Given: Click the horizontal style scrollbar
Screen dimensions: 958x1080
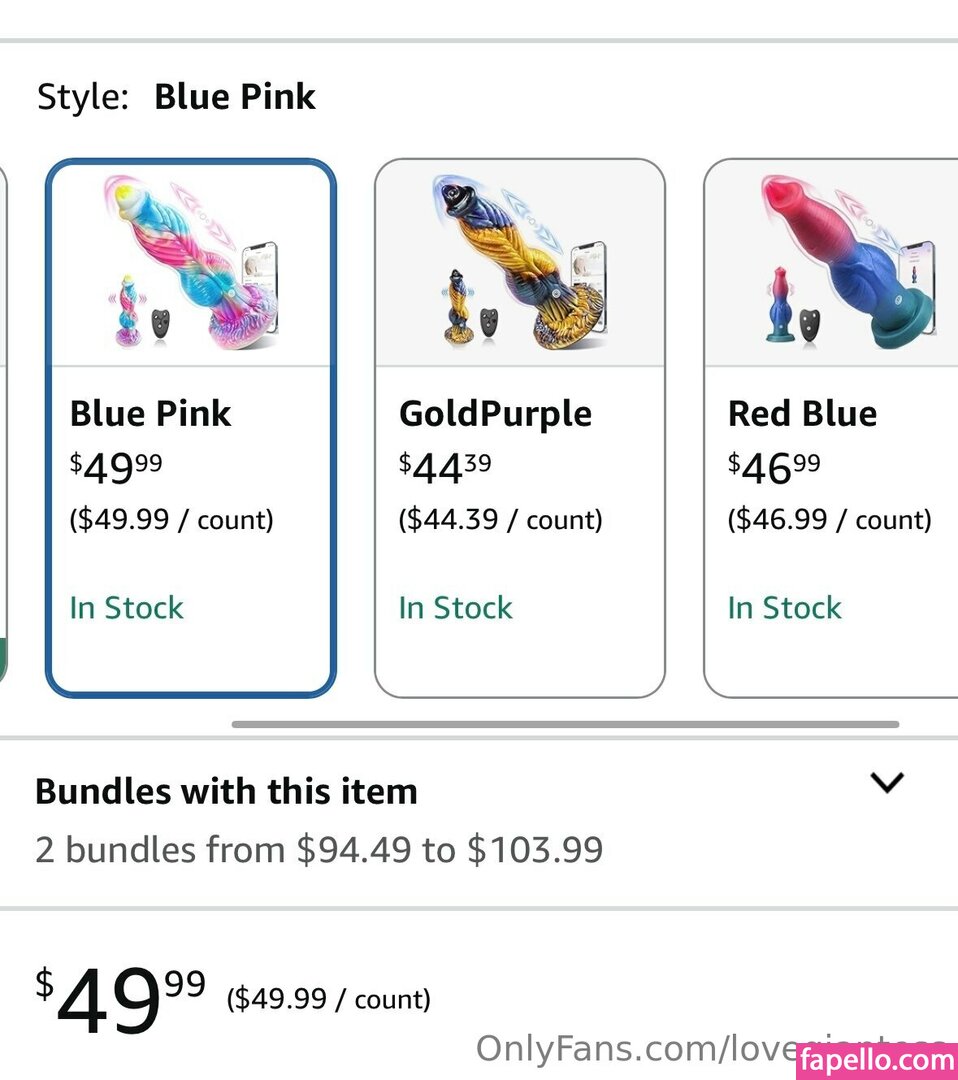Looking at the screenshot, I should (565, 724).
